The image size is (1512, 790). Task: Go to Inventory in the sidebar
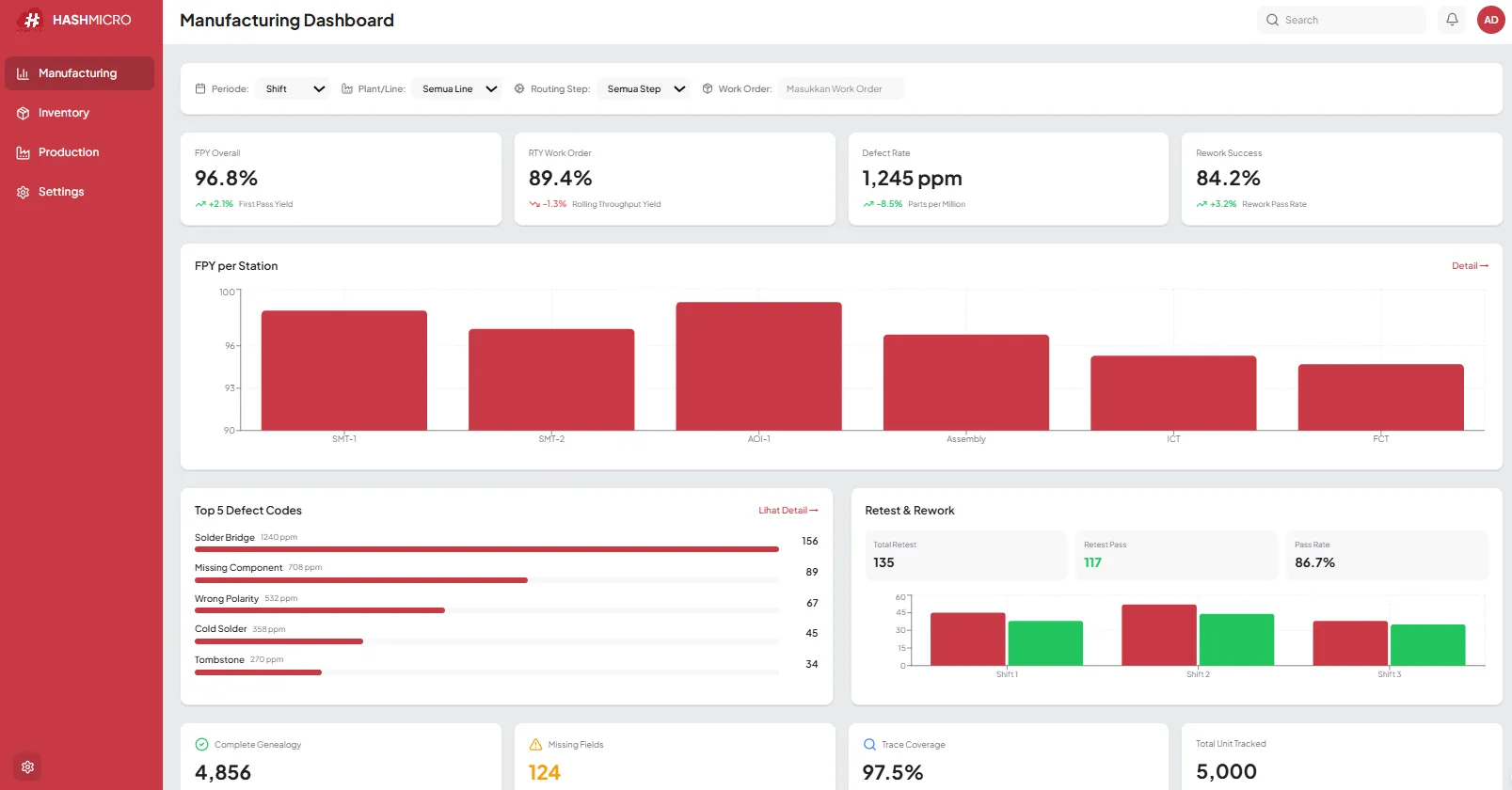(x=63, y=113)
